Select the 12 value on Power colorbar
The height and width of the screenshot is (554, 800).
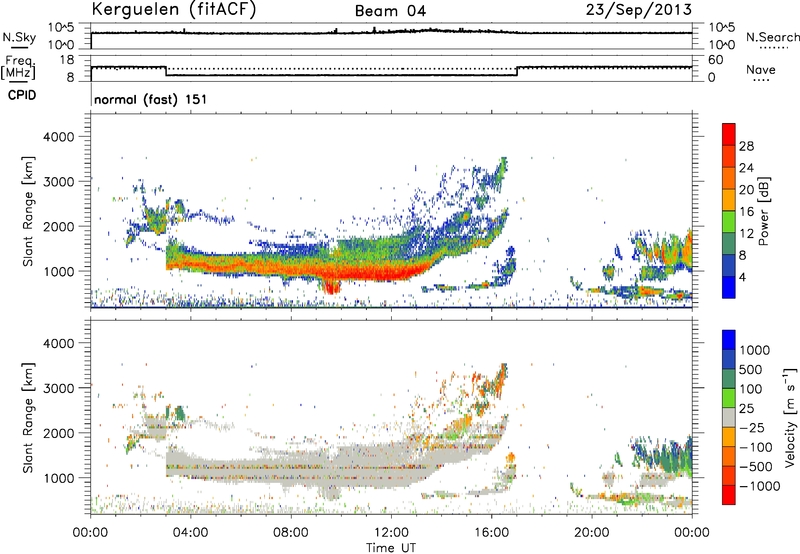tap(746, 234)
